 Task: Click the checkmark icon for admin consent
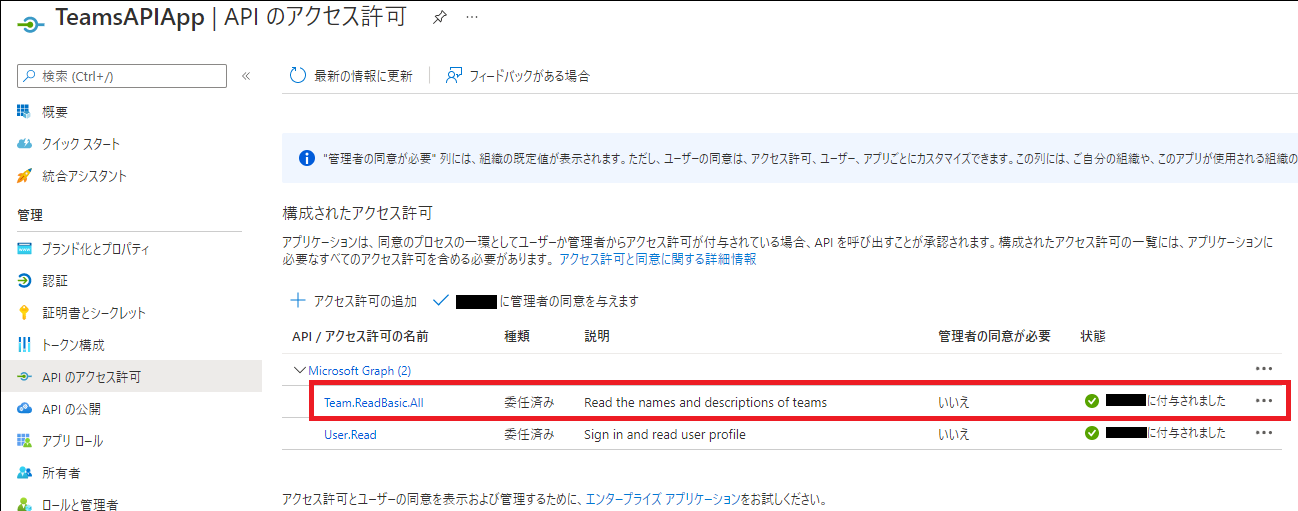point(440,300)
